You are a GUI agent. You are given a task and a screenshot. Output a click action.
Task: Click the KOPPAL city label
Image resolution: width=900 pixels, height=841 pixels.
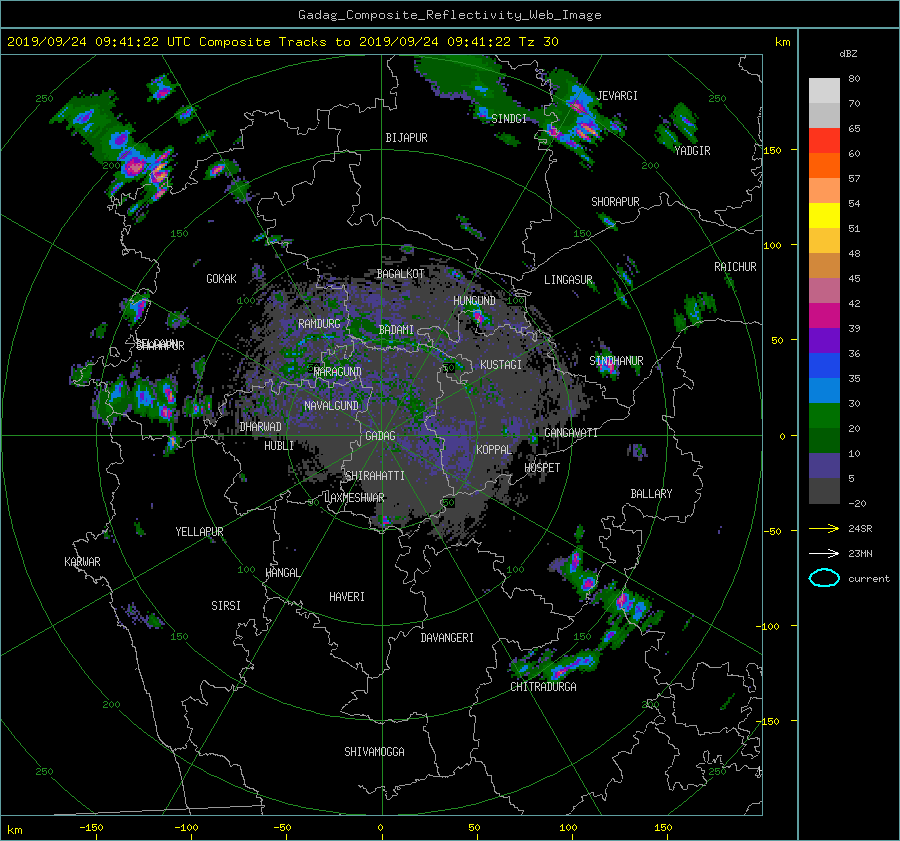point(494,450)
